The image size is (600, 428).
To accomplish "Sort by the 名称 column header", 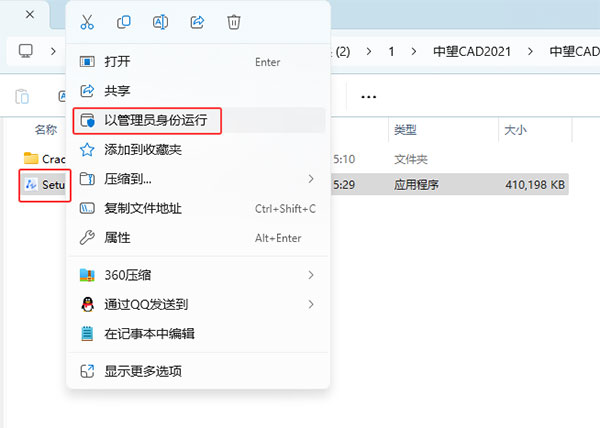I will coord(46,130).
